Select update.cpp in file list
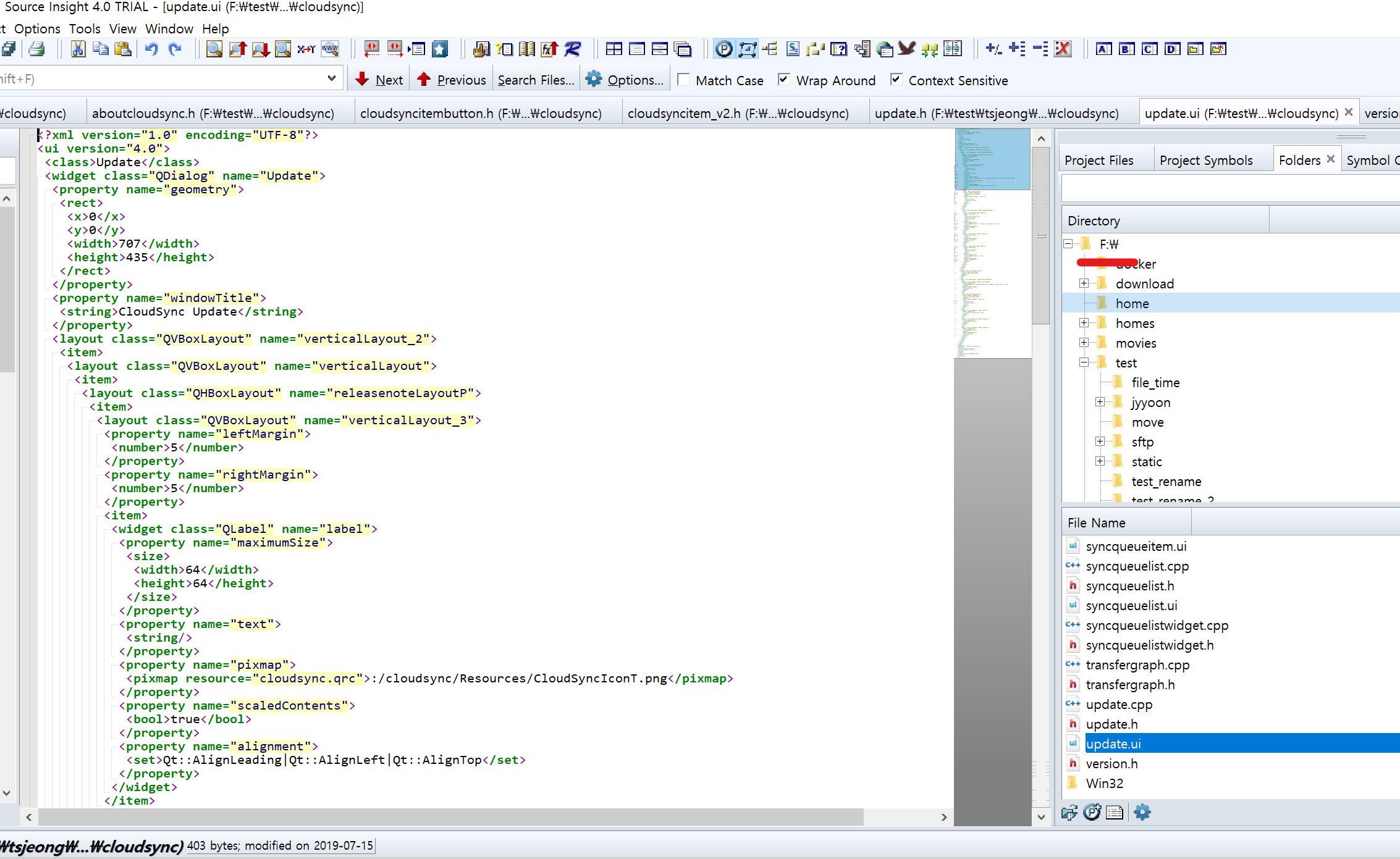Viewport: 1400px width, 859px height. (x=1119, y=705)
